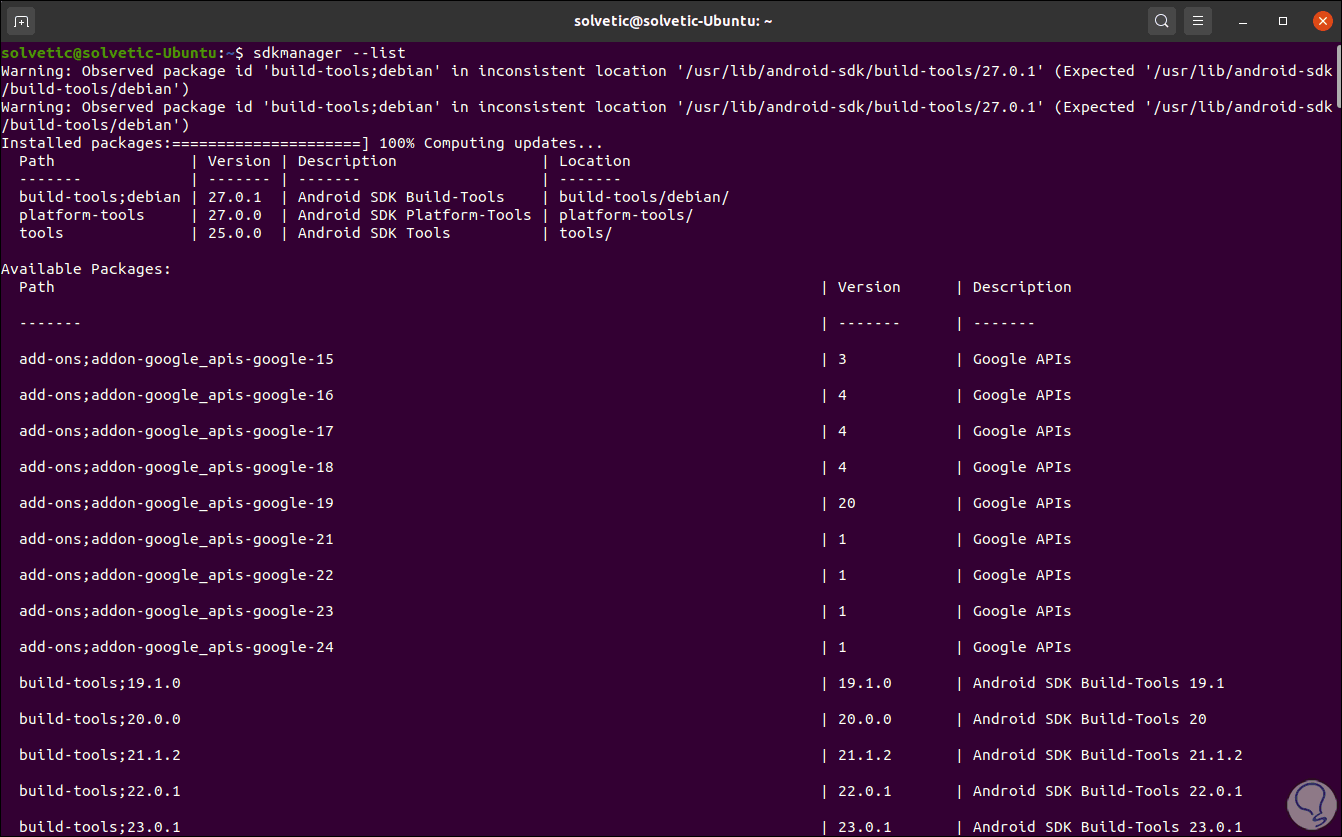Open the hamburger menu
1342x837 pixels.
tap(1198, 20)
